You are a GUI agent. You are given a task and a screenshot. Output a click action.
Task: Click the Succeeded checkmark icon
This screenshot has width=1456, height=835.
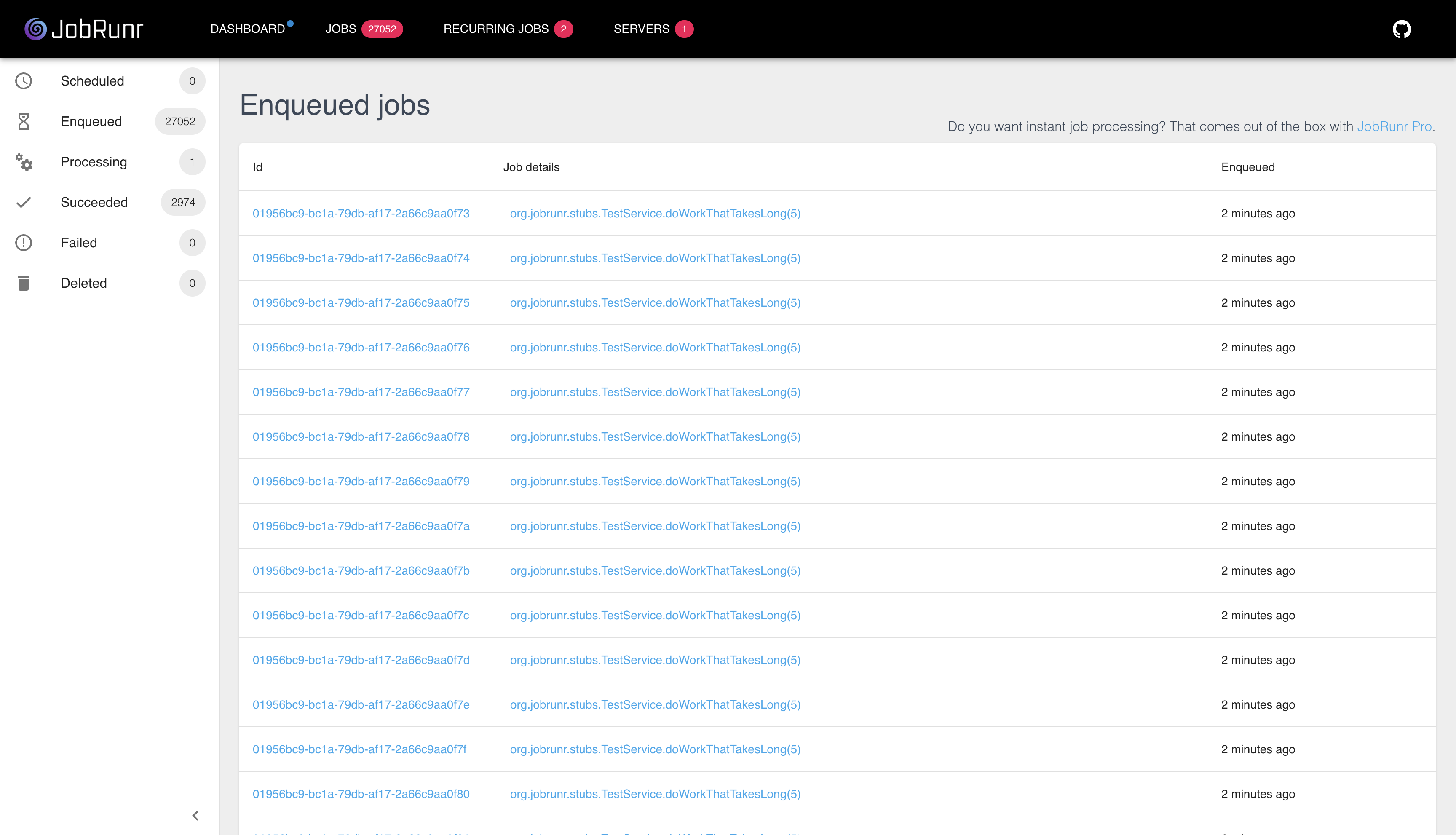(24, 203)
